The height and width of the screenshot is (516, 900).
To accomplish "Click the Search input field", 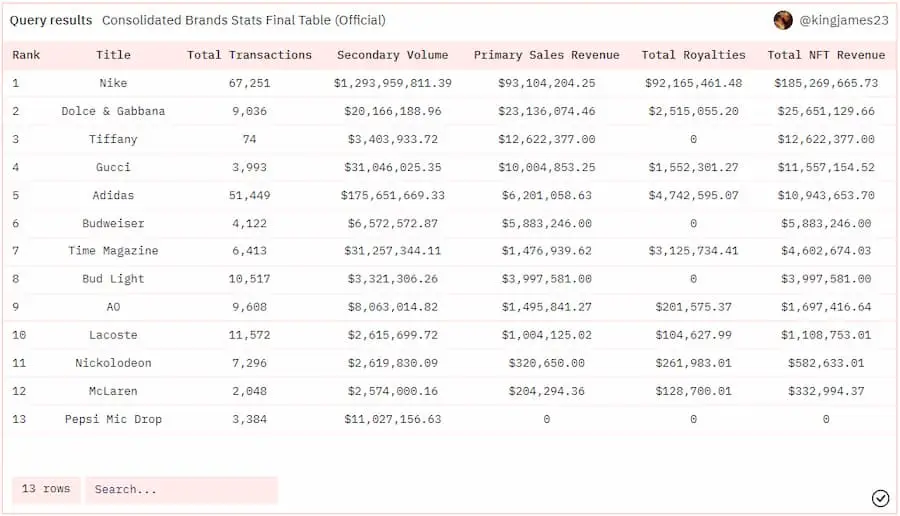I will tap(181, 489).
